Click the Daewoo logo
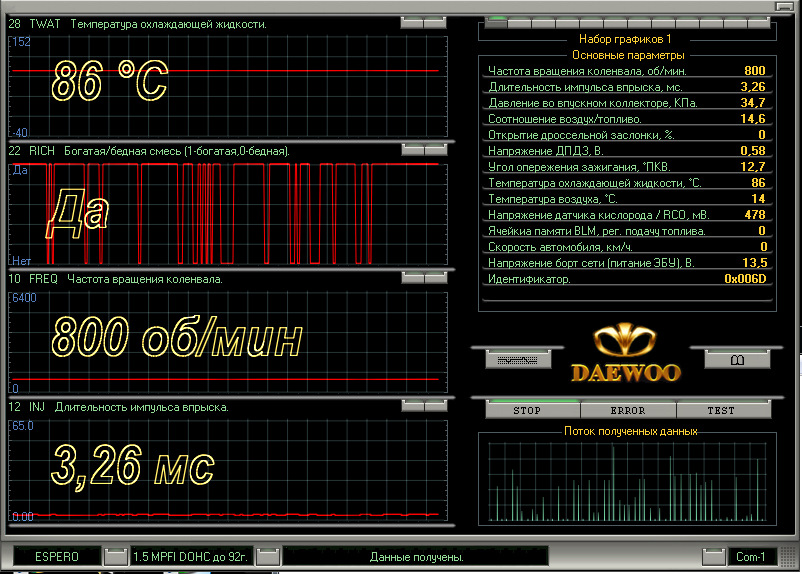 coord(626,352)
